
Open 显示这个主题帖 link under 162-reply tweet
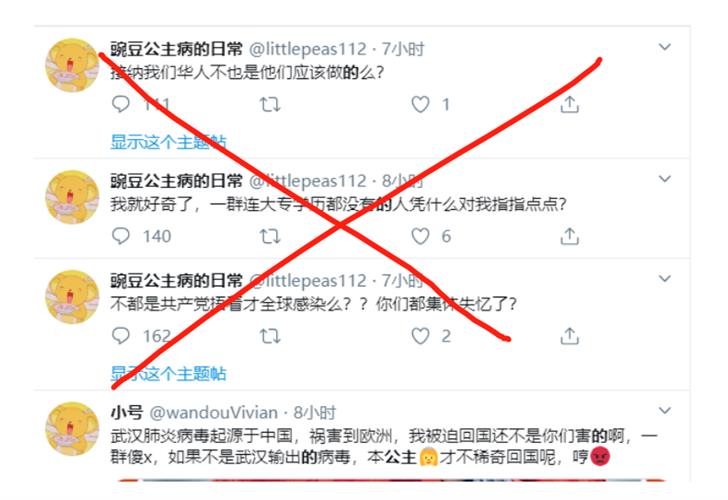pos(168,373)
